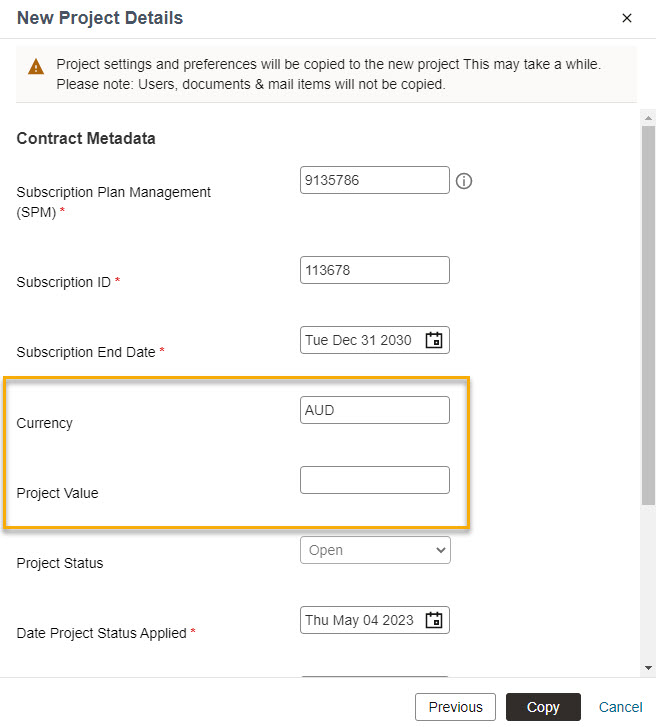Click the scrollbar up arrow
The height and width of the screenshot is (727, 656).
(x=648, y=117)
